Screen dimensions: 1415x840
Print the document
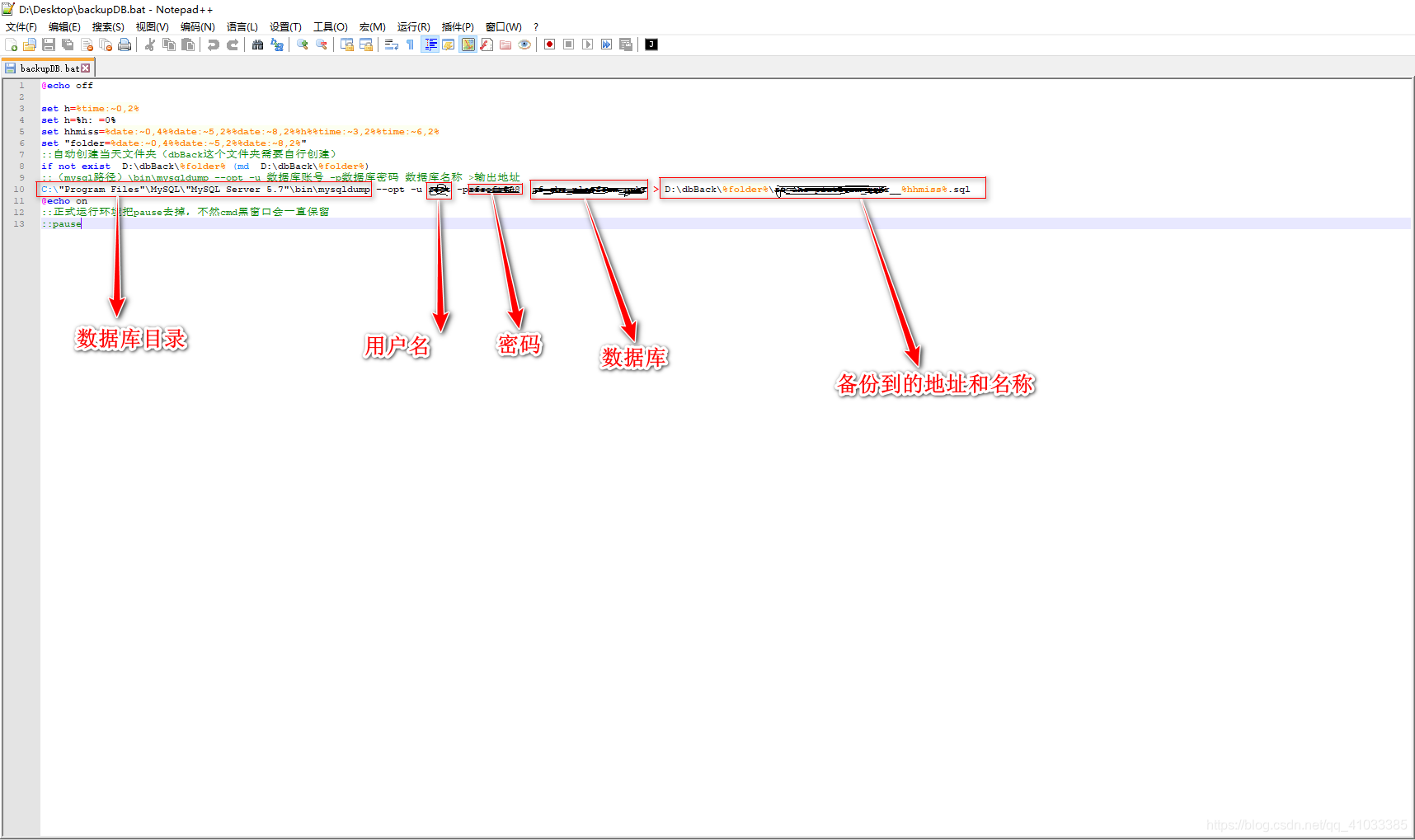[x=125, y=45]
